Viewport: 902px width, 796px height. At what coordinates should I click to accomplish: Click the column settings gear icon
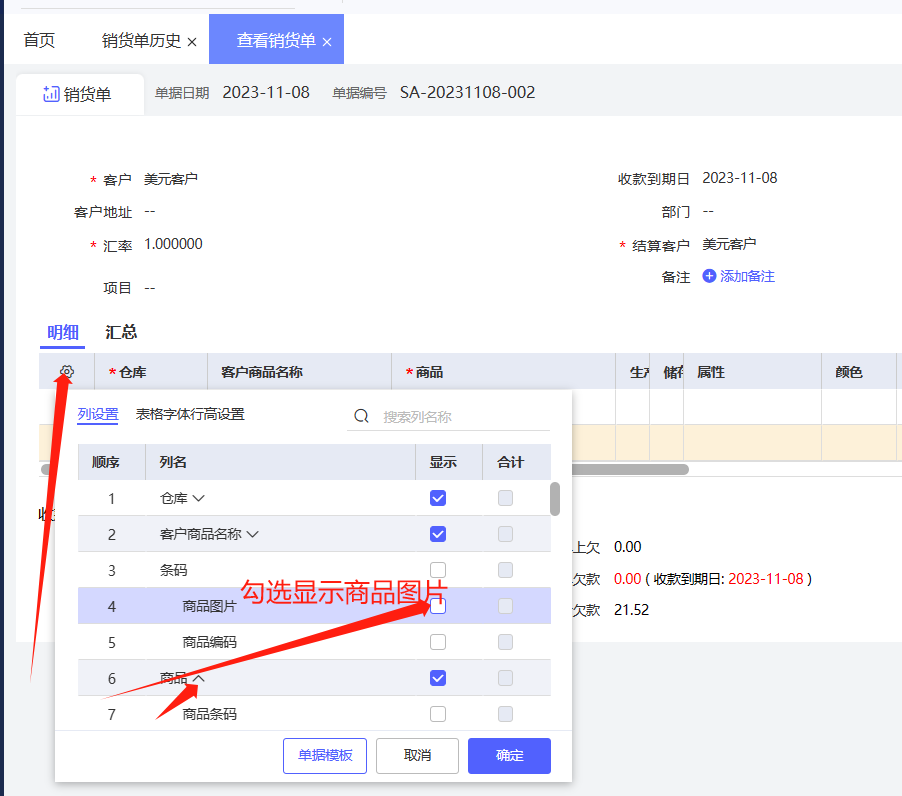click(x=66, y=372)
